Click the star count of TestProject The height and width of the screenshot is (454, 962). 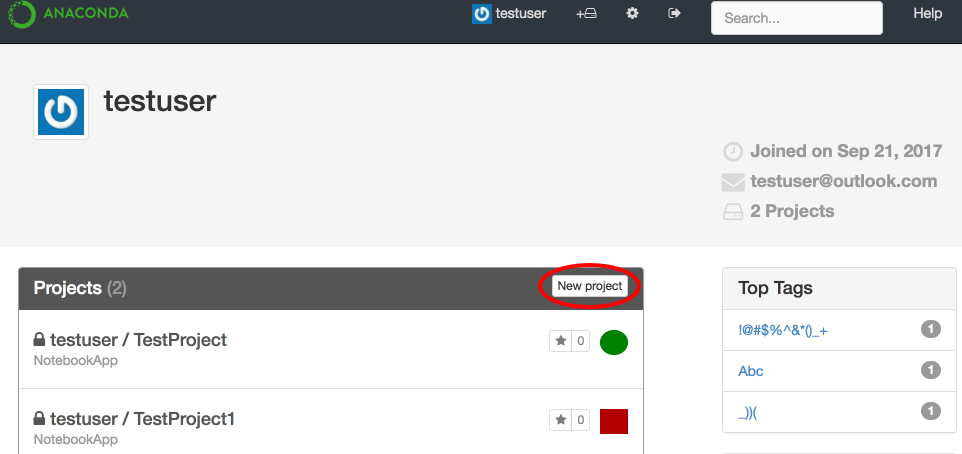(580, 341)
